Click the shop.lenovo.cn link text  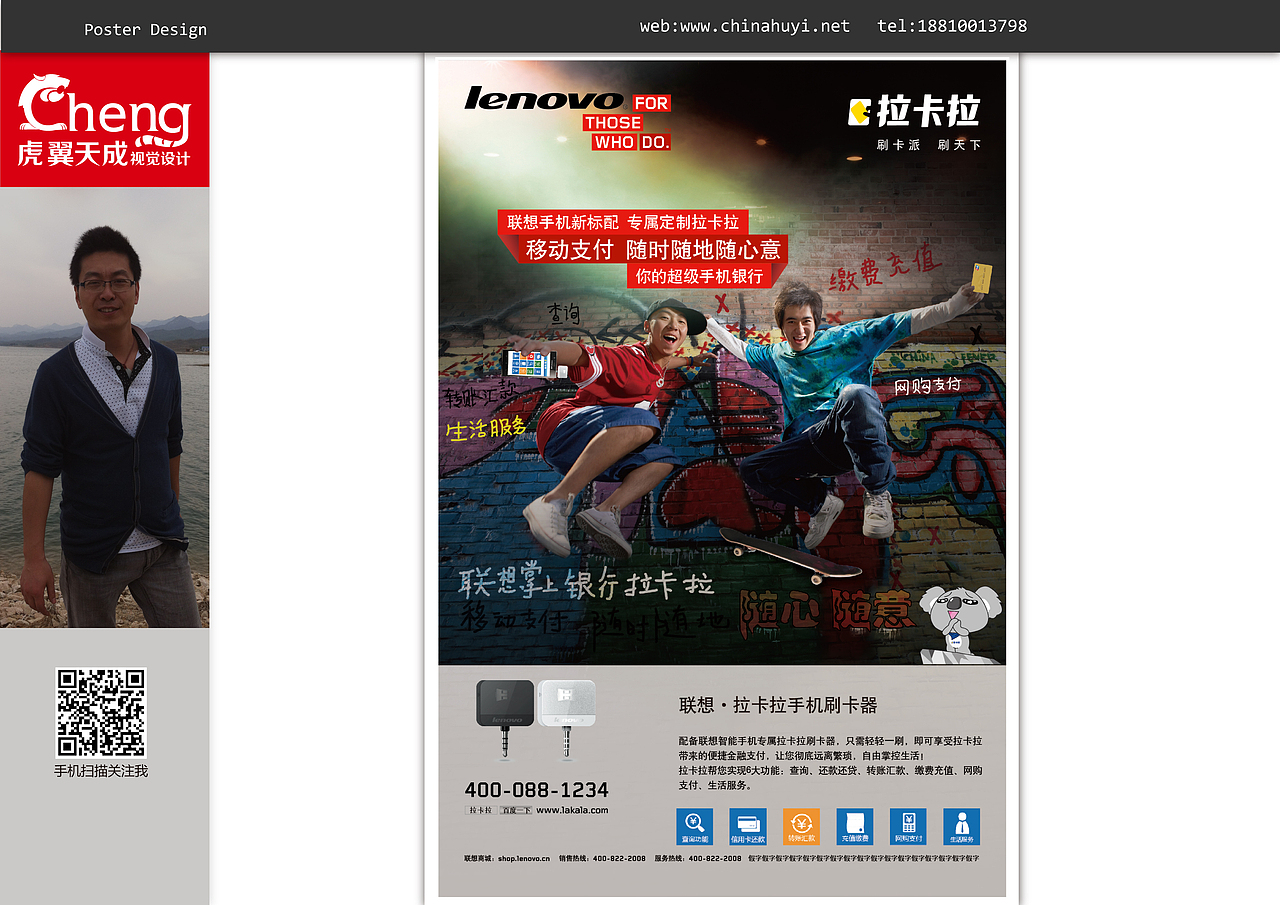tap(524, 858)
